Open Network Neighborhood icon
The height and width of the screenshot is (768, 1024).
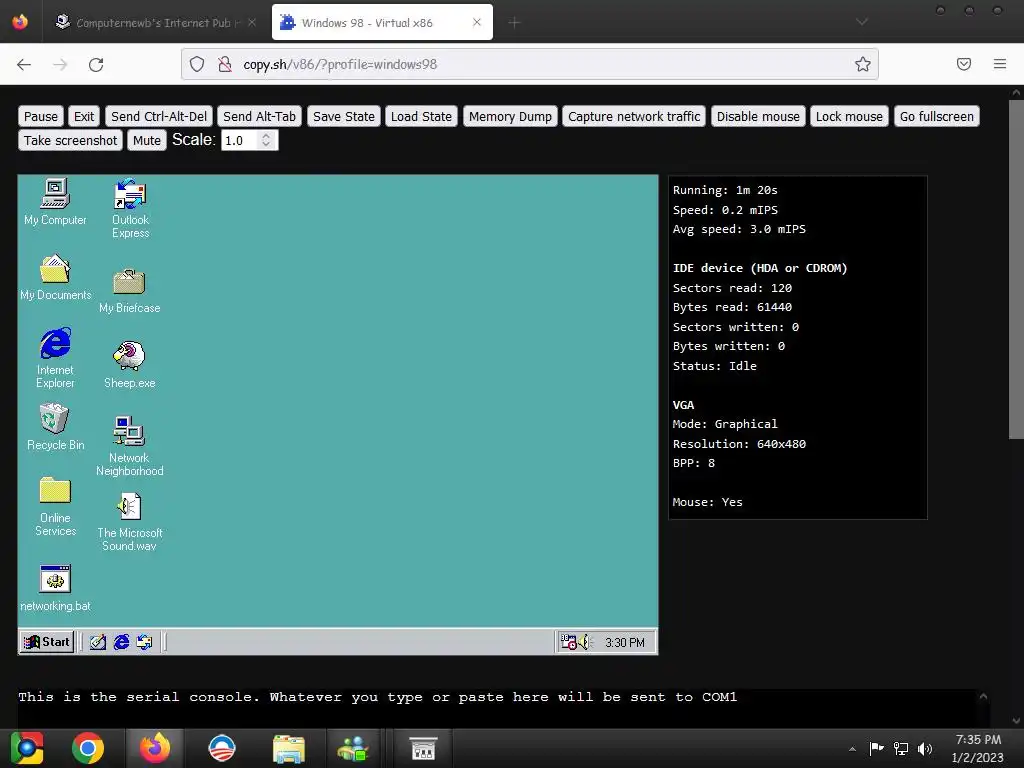(x=129, y=445)
